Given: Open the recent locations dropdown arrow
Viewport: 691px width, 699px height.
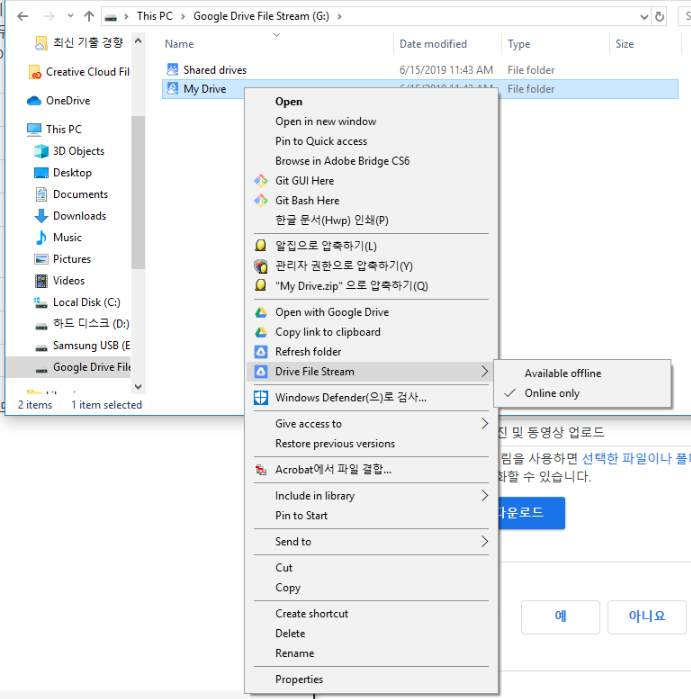Looking at the screenshot, I should pos(70,16).
